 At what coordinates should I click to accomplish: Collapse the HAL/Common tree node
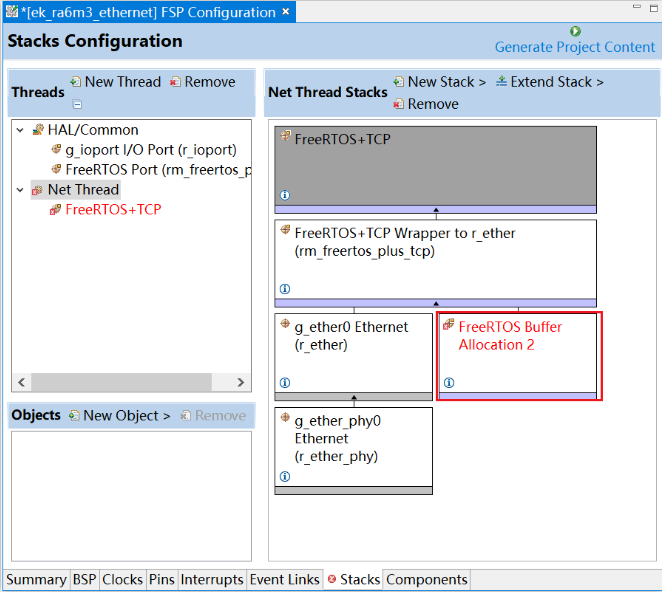coord(22,130)
